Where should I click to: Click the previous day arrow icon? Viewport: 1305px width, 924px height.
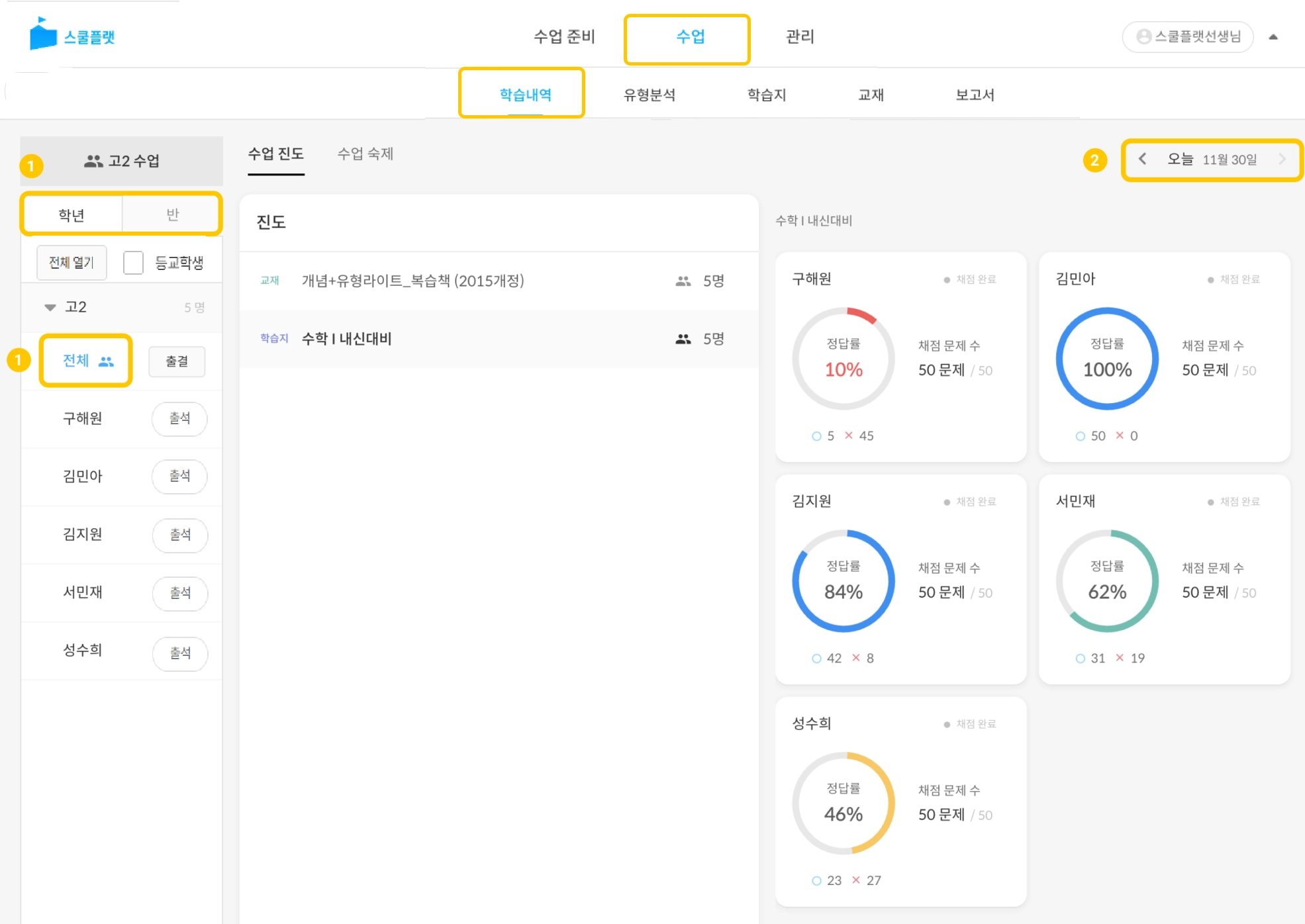click(x=1142, y=159)
